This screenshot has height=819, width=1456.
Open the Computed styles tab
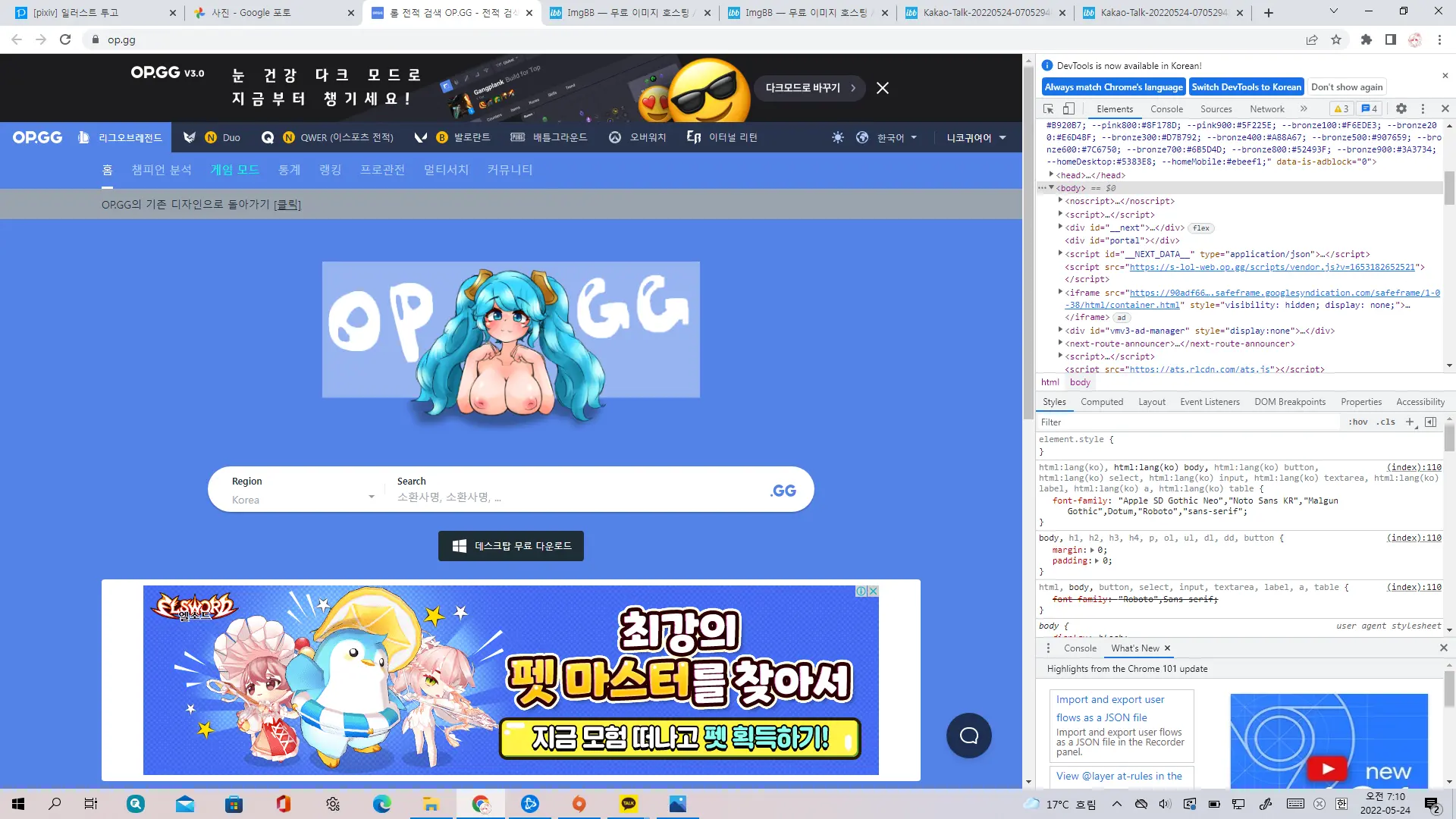point(1102,402)
